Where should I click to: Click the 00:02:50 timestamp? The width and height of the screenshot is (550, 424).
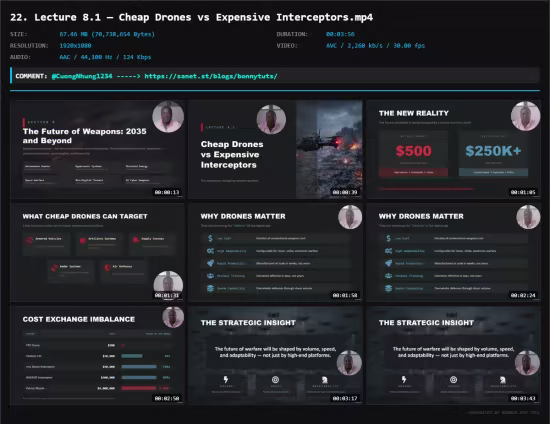click(x=167, y=398)
